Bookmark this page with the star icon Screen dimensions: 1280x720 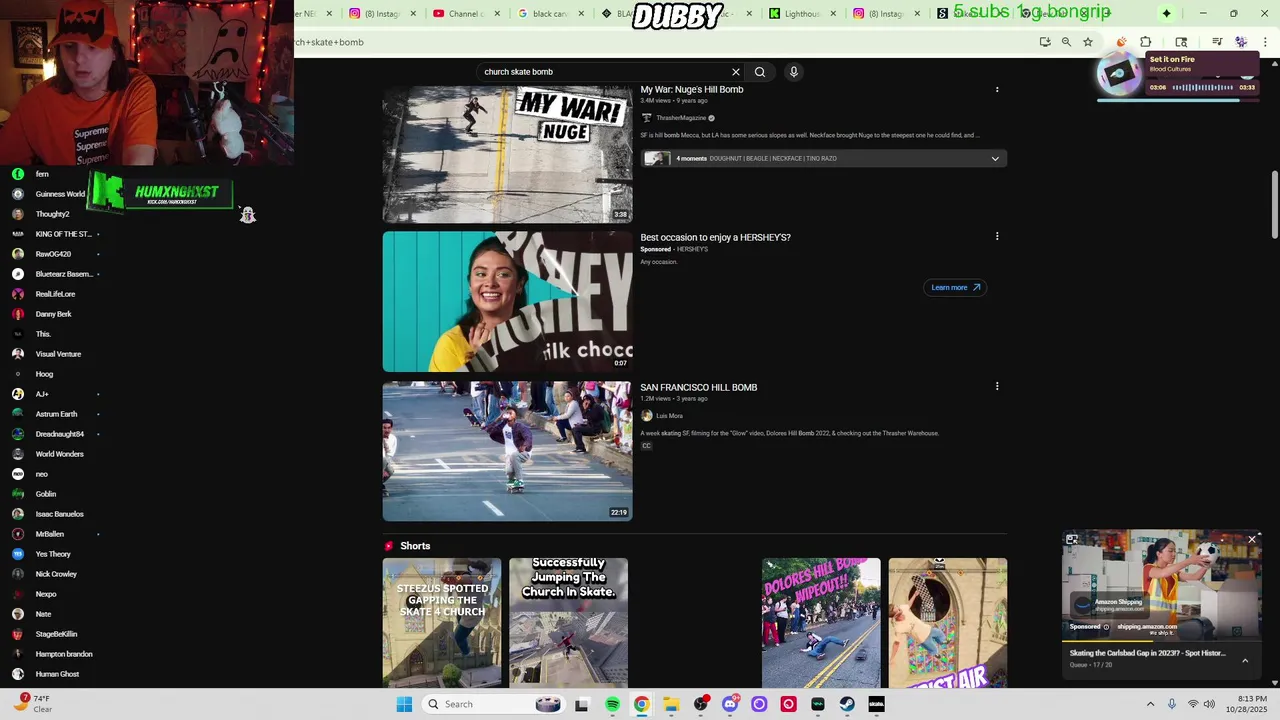[1088, 42]
